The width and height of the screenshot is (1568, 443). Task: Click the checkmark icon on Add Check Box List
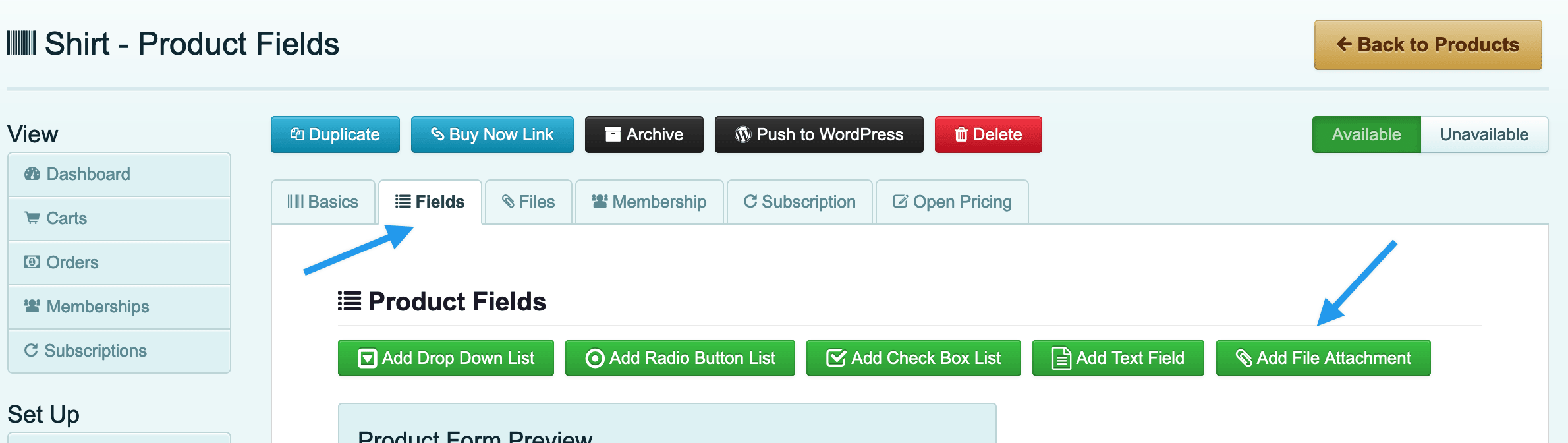(836, 357)
